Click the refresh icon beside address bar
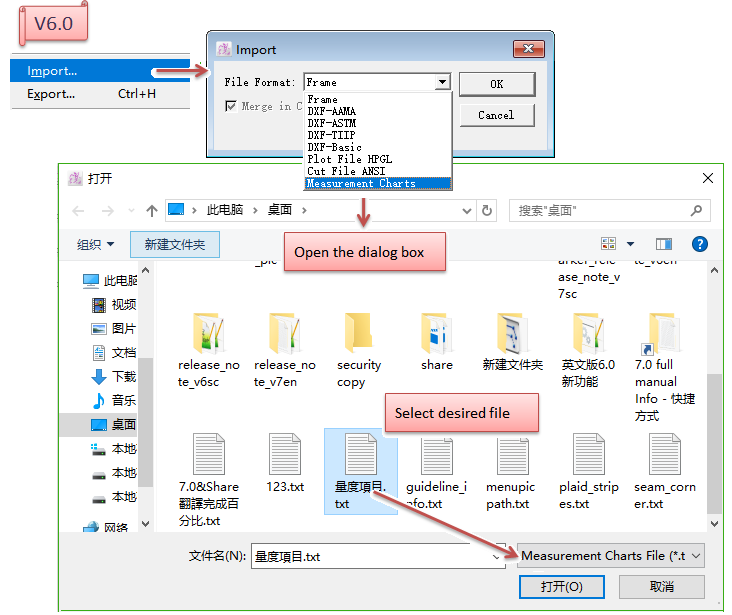732x615 pixels. [487, 211]
